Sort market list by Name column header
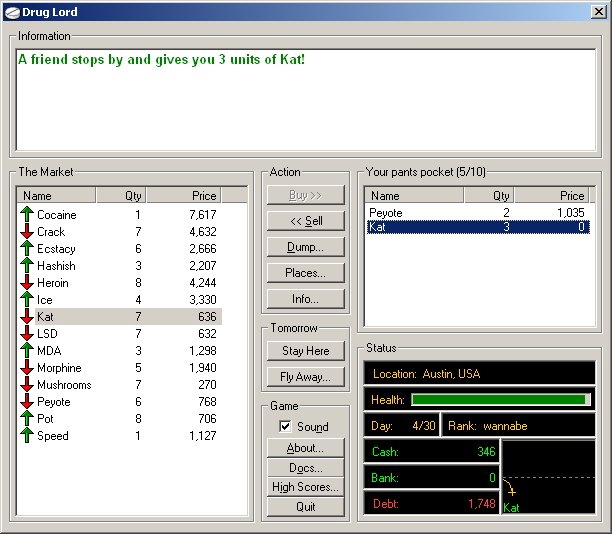The height and width of the screenshot is (534, 612). tap(57, 196)
